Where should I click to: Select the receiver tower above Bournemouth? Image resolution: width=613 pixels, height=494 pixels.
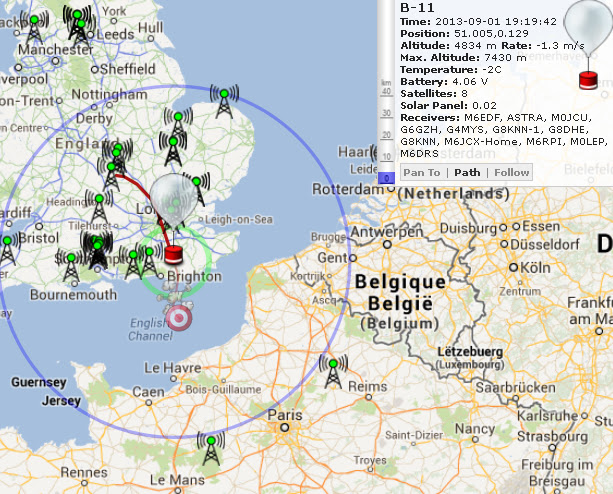point(71,265)
